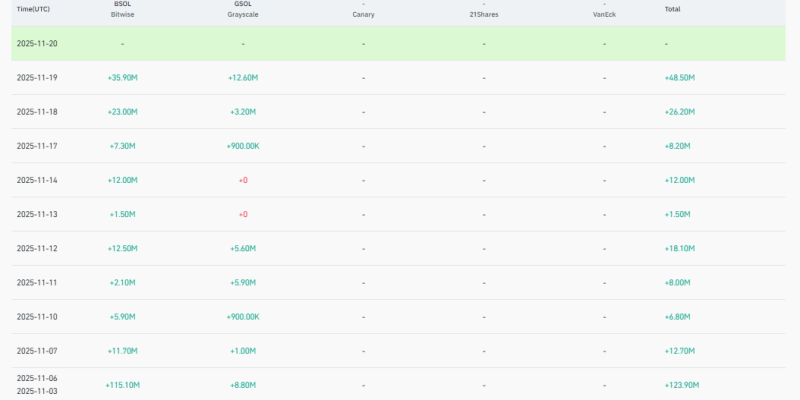The height and width of the screenshot is (400, 800).
Task: Click the Time(UTC) column header
Action: (x=34, y=9)
